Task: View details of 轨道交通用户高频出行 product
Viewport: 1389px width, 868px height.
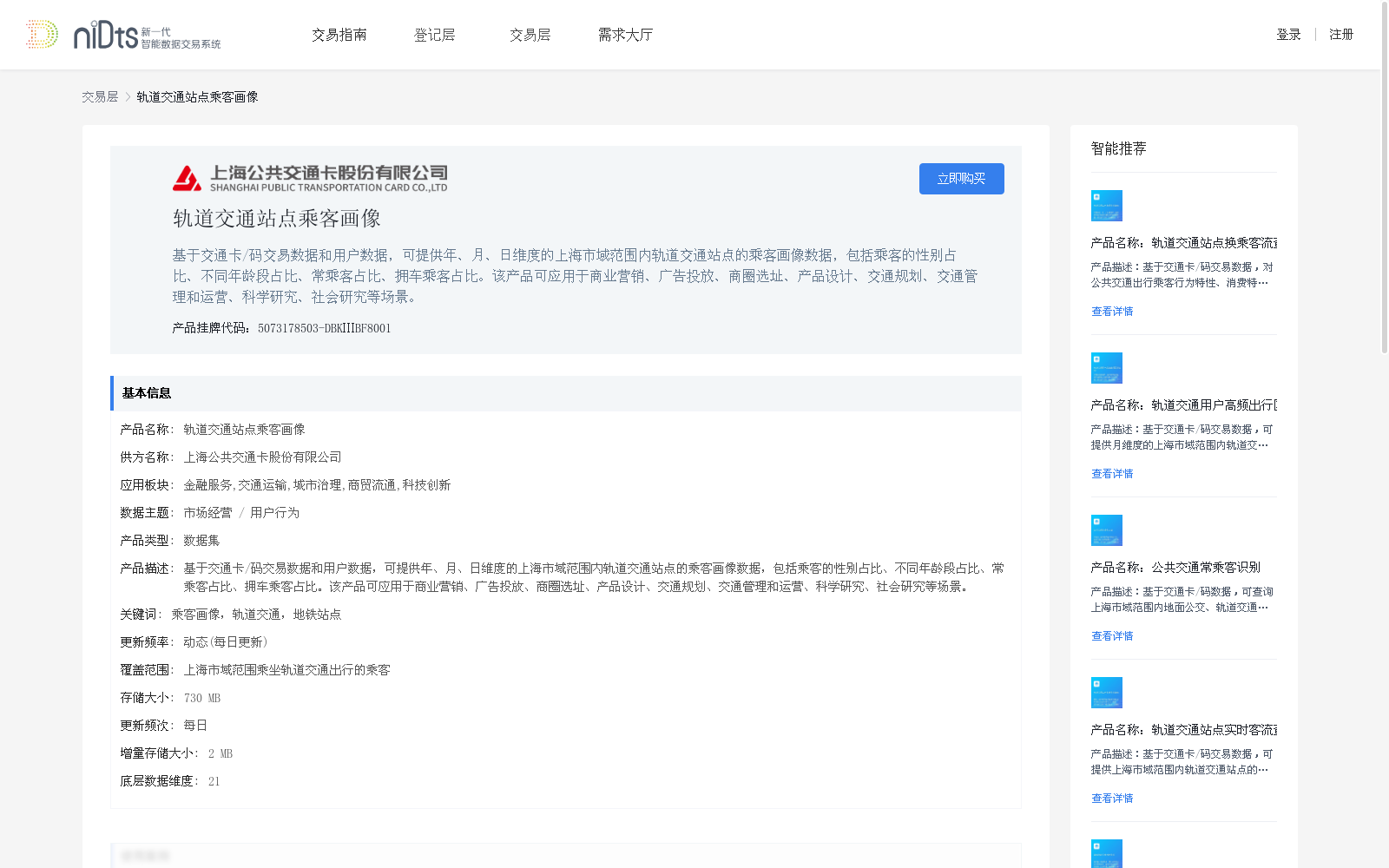Action: pos(1112,474)
